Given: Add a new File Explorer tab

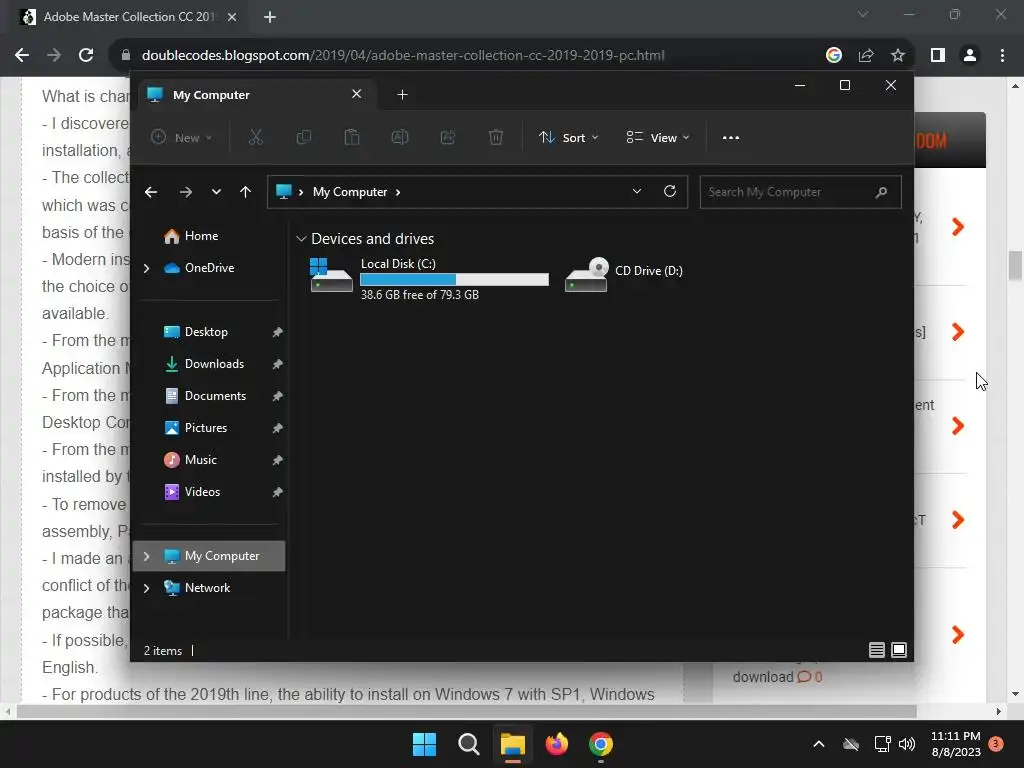Looking at the screenshot, I should click(402, 95).
